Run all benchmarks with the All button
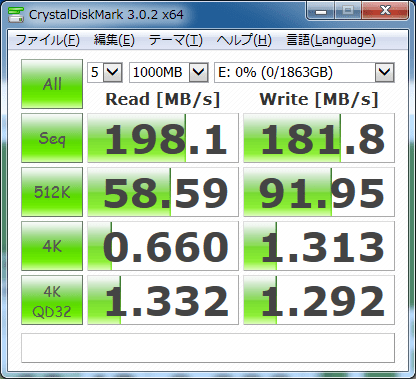The height and width of the screenshot is (379, 416). point(52,84)
